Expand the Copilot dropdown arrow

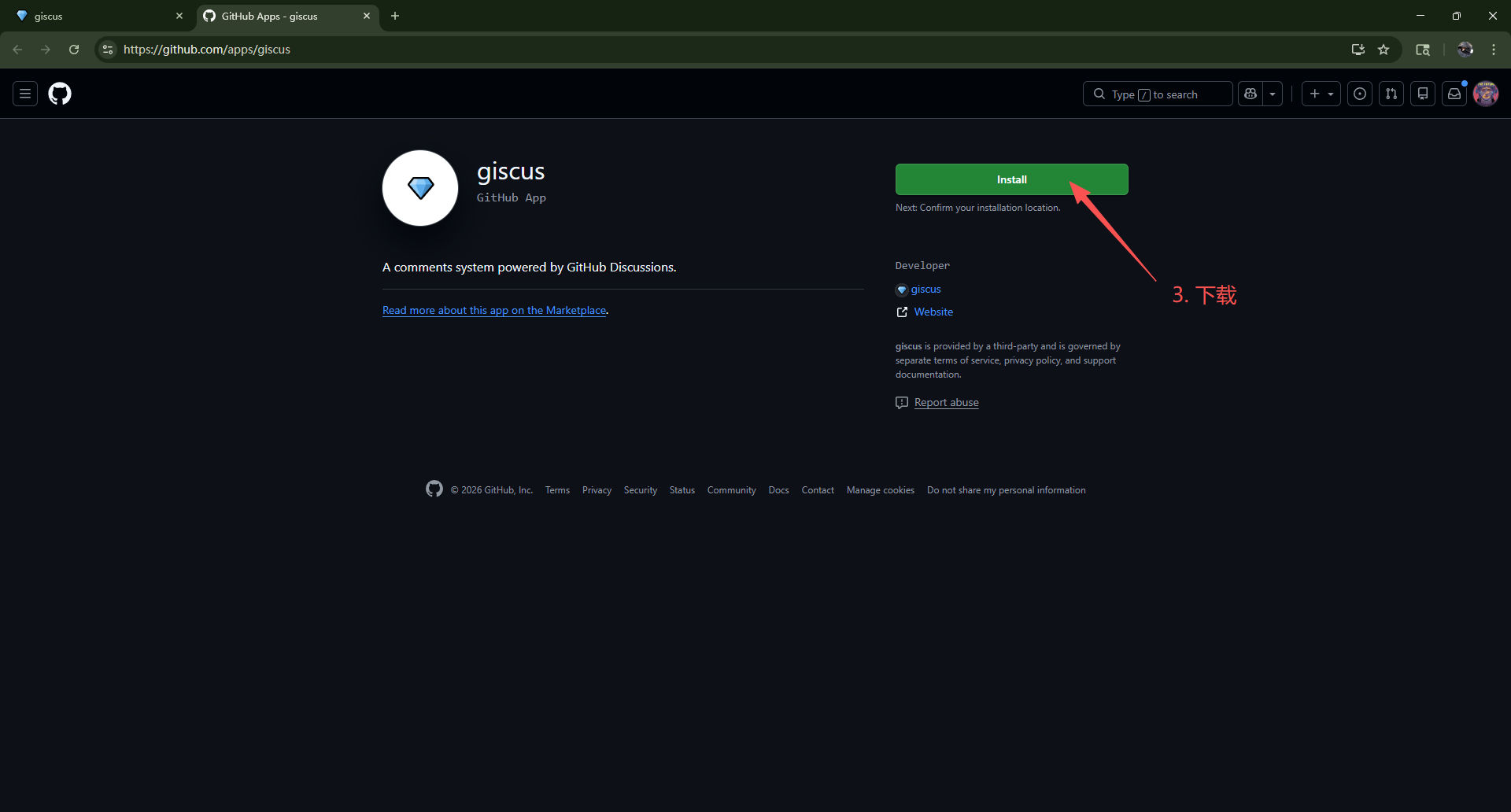(x=1273, y=94)
